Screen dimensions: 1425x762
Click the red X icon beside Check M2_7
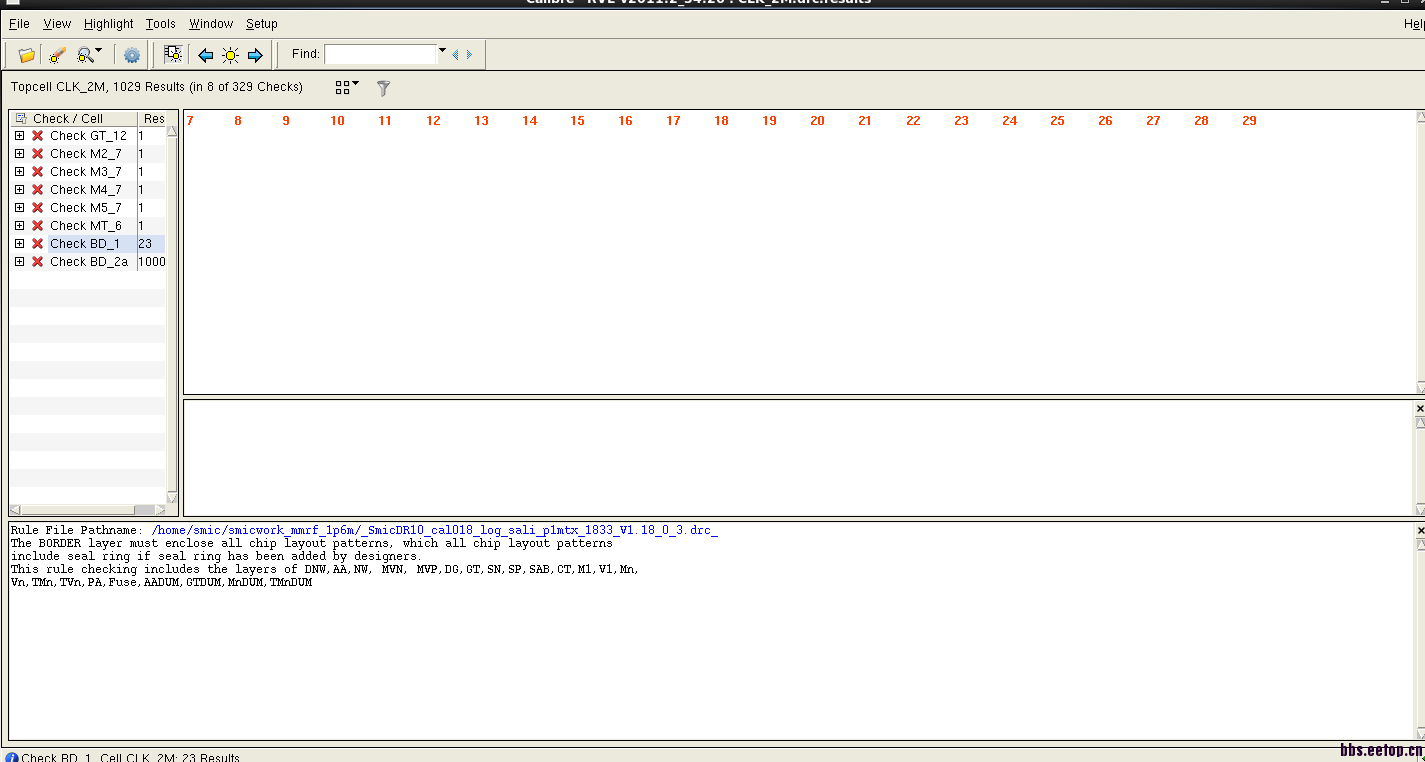[37, 154]
